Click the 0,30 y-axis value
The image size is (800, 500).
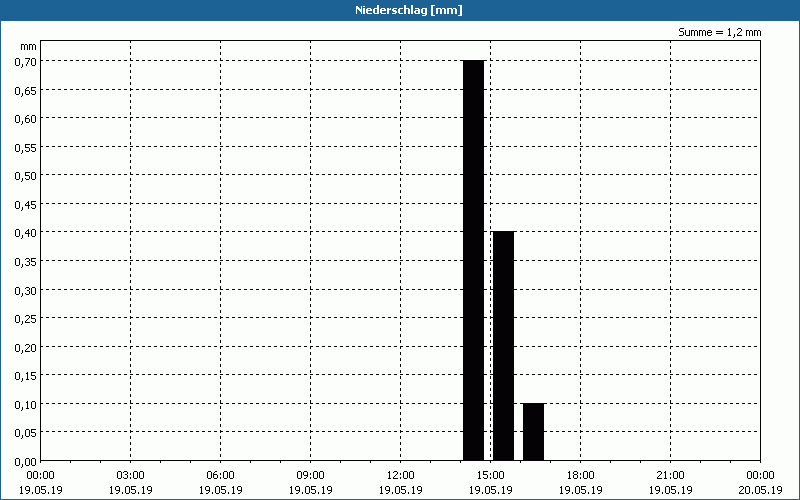[26, 290]
